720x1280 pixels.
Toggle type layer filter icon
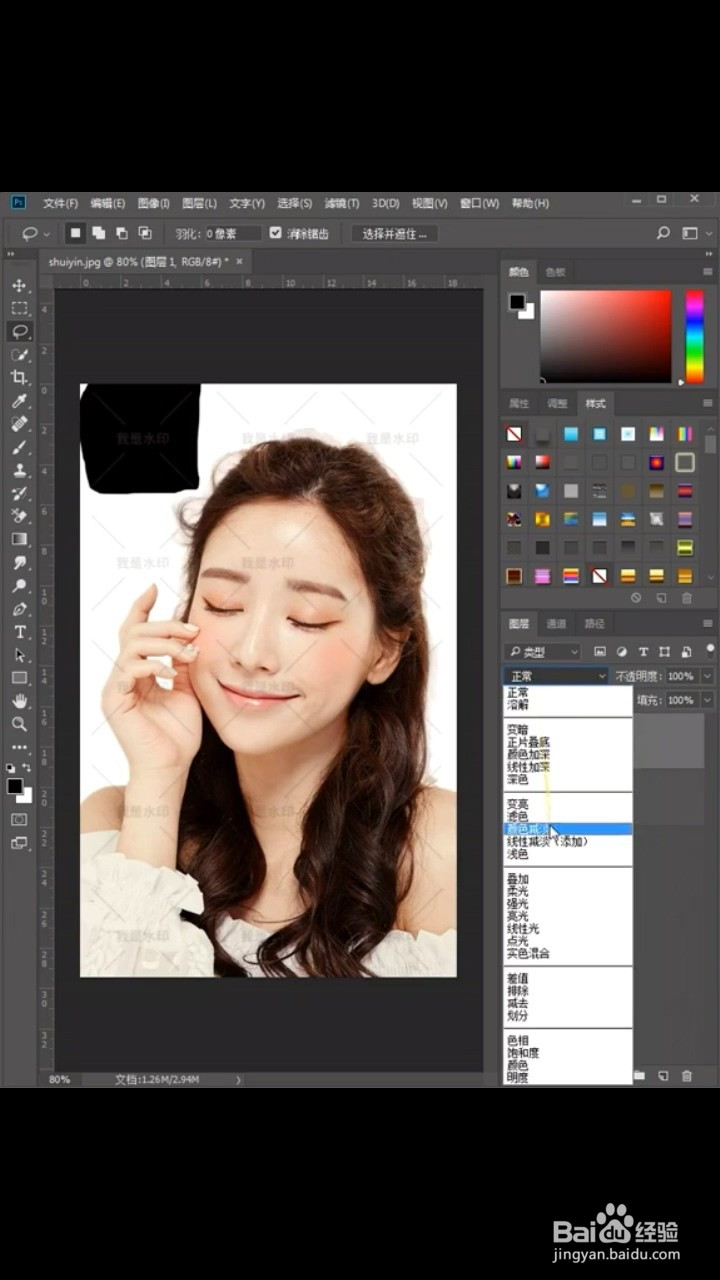click(643, 651)
